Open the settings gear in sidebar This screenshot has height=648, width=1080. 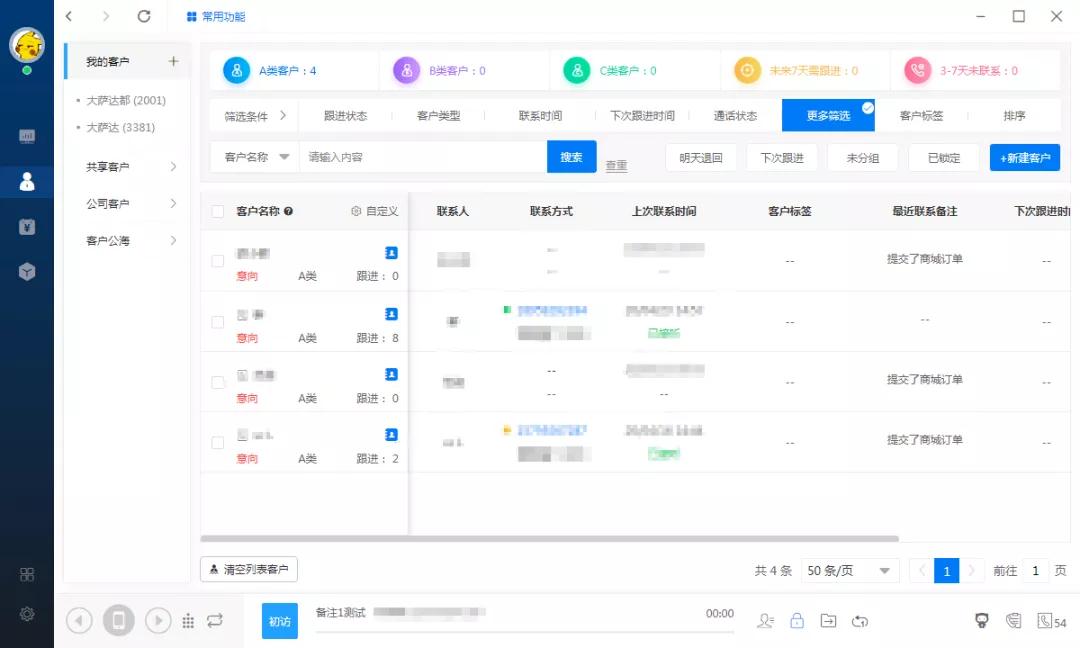27,614
